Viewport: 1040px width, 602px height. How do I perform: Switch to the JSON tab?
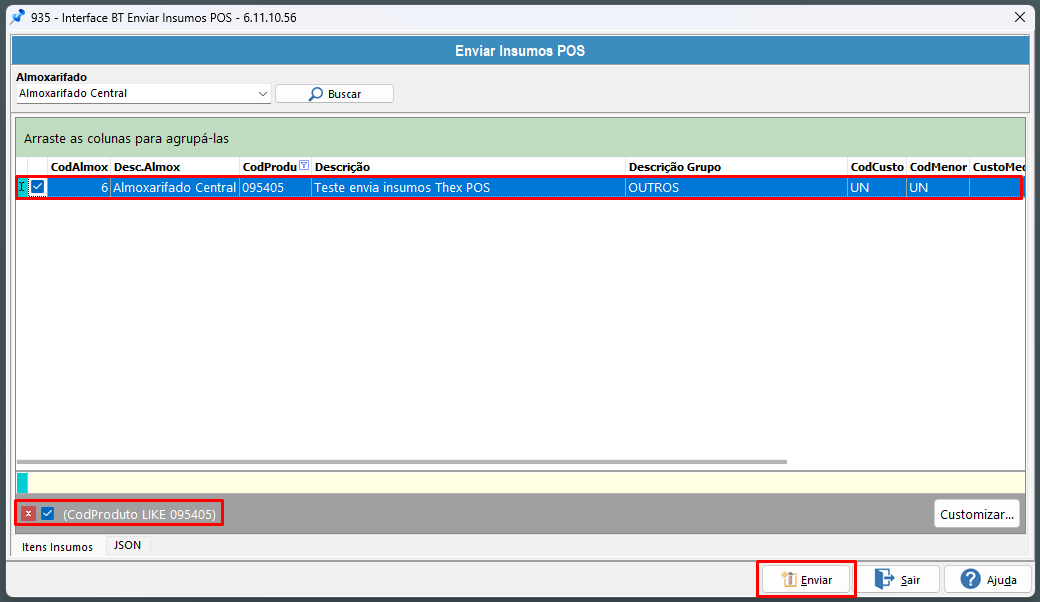(x=127, y=545)
